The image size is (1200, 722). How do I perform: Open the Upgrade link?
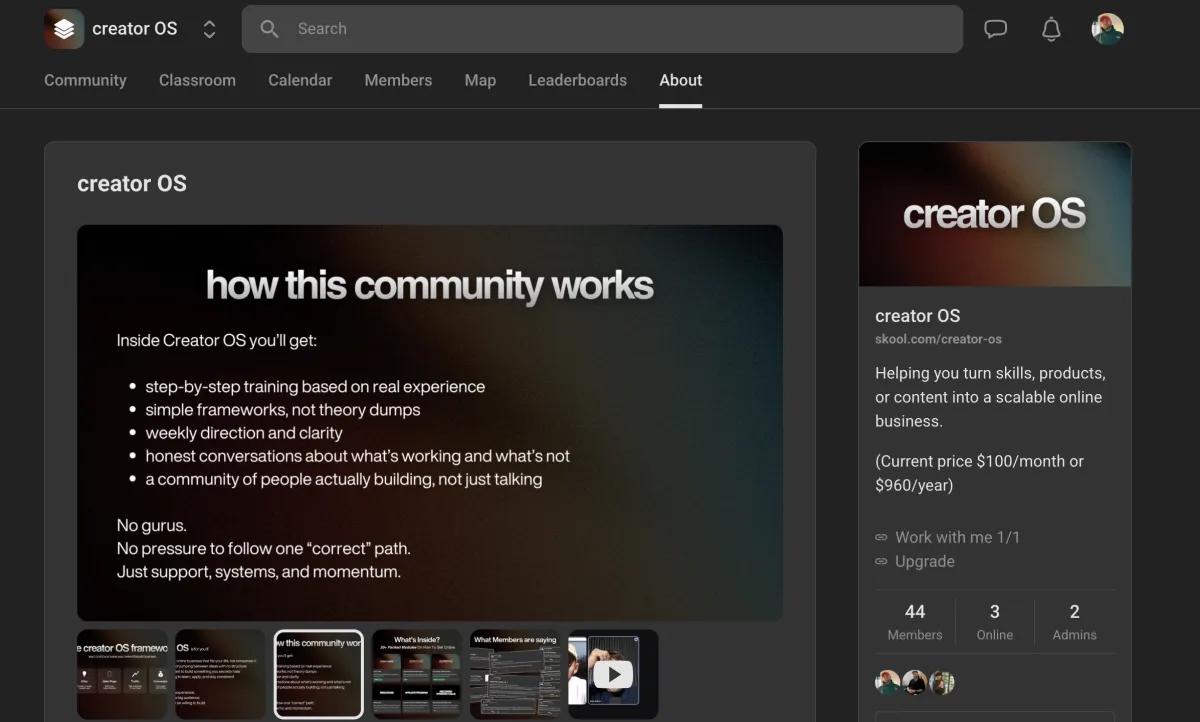point(924,561)
